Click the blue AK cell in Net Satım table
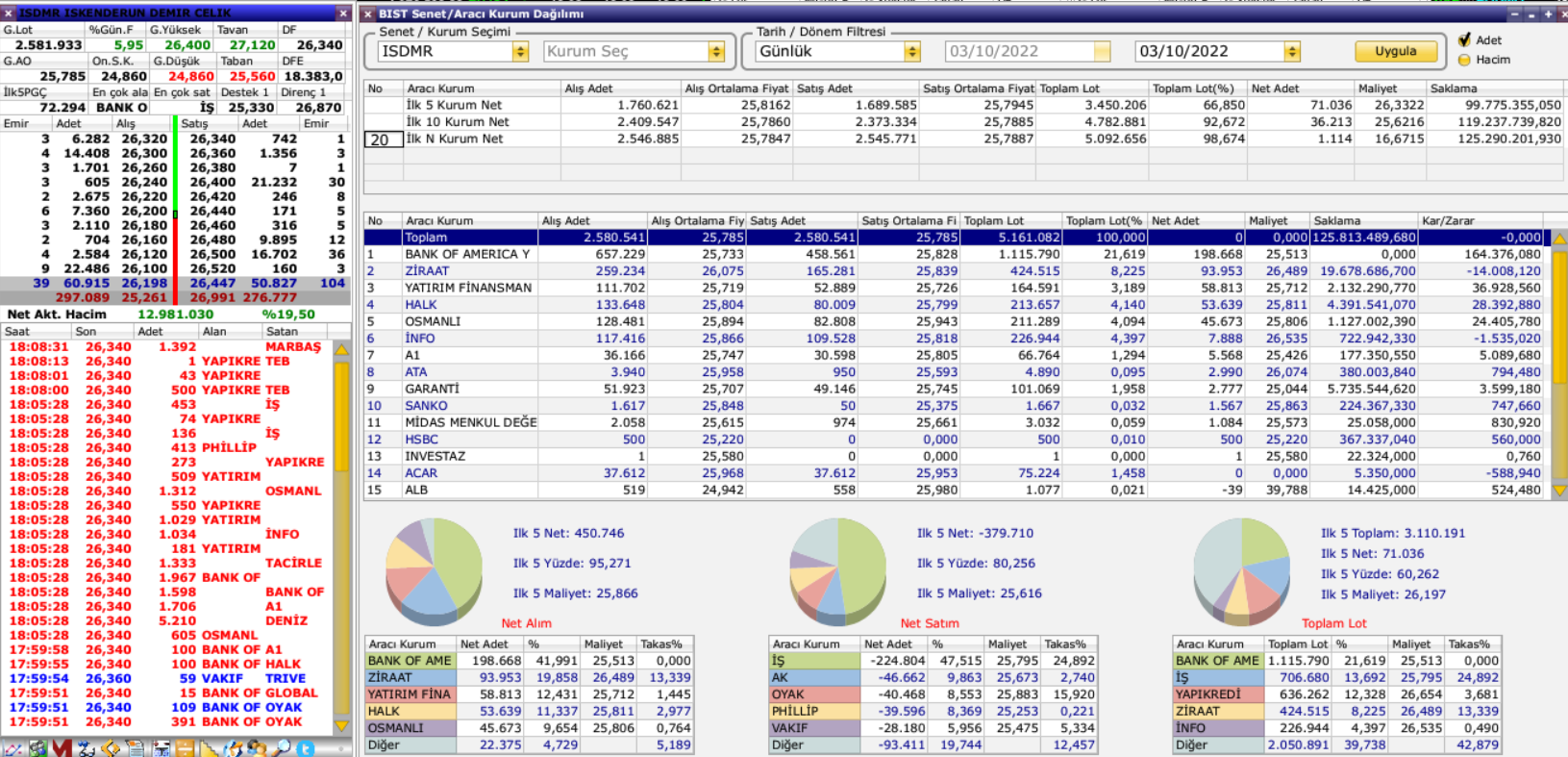Viewport: 1568px width, 757px height. pos(813,678)
